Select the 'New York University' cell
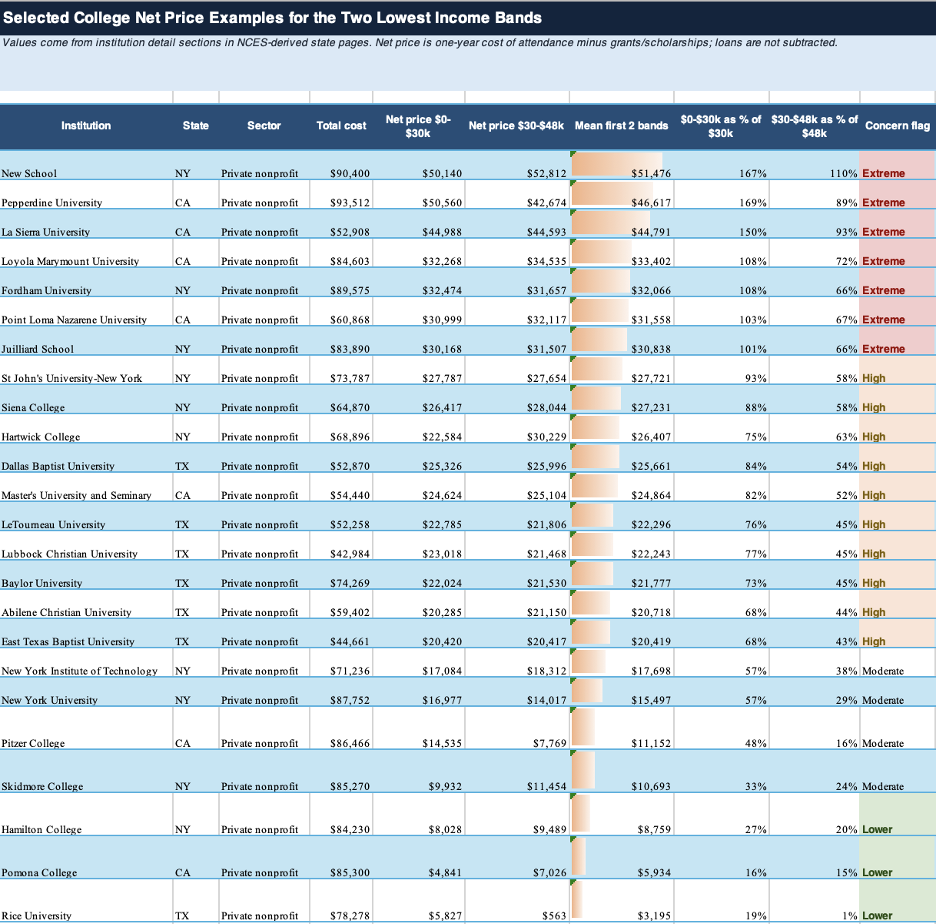Image resolution: width=936 pixels, height=924 pixels. [x=86, y=692]
